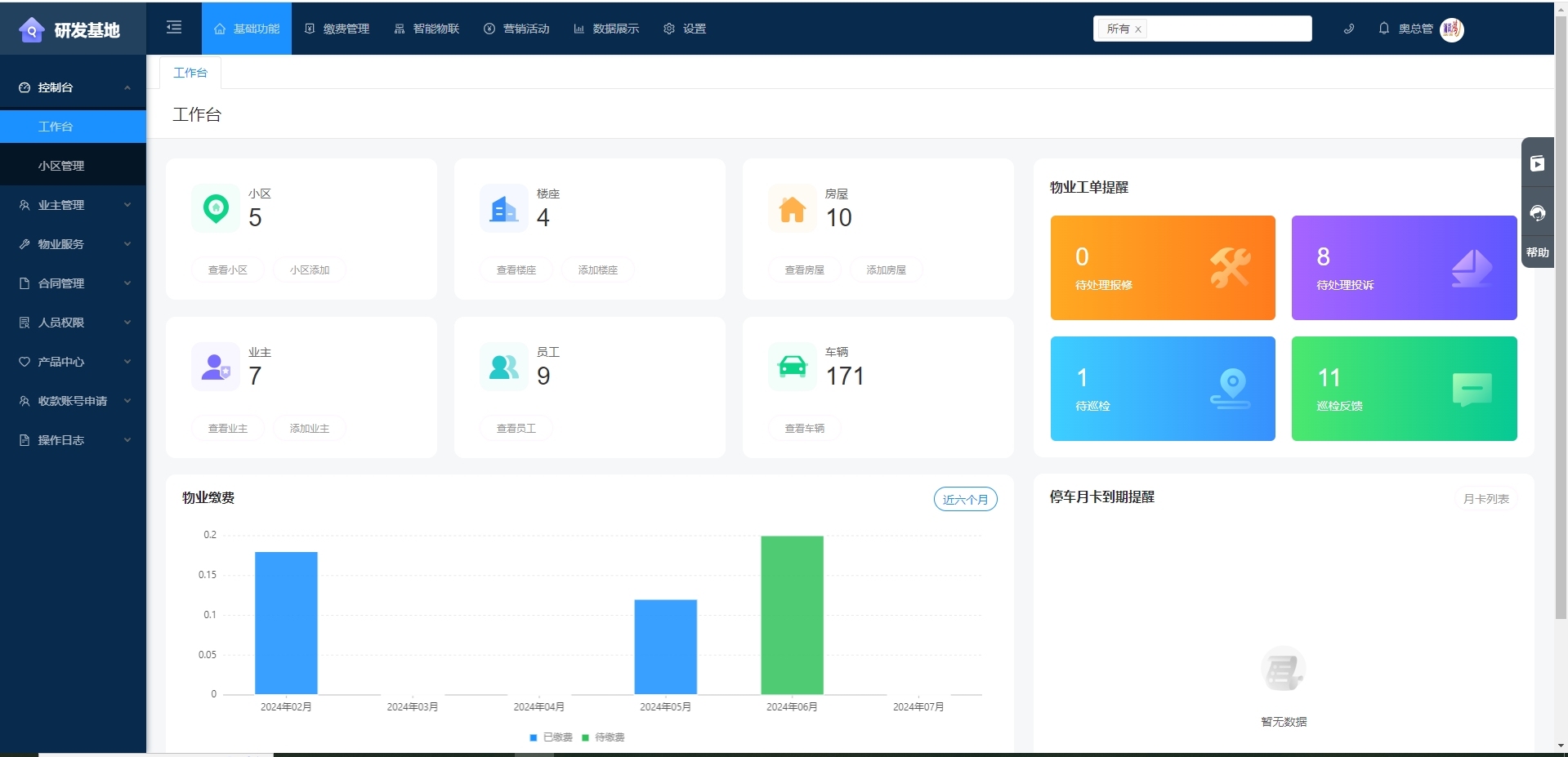The width and height of the screenshot is (1568, 757).
Task: Click the teal people icon for 员工
Action: click(x=504, y=367)
